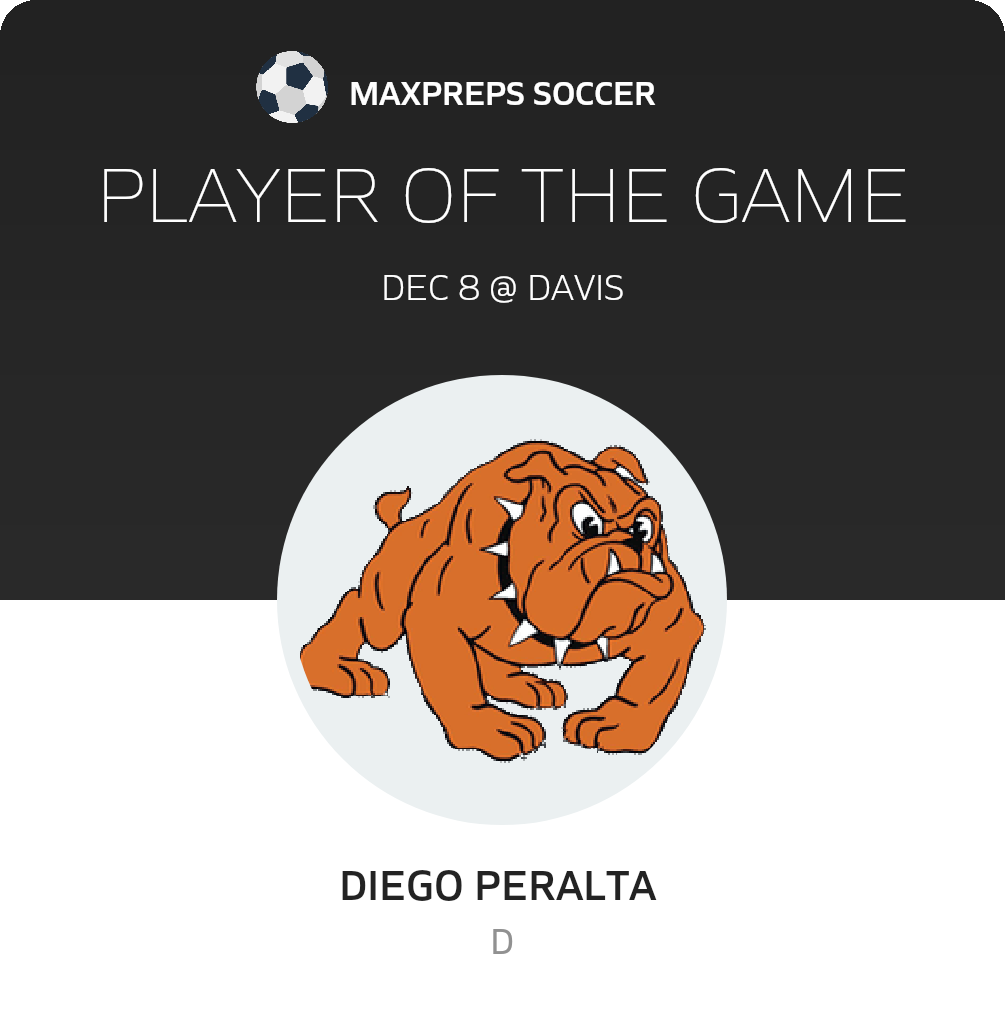Click the word PLAYER in the title
This screenshot has width=1005, height=1020.
point(239,195)
